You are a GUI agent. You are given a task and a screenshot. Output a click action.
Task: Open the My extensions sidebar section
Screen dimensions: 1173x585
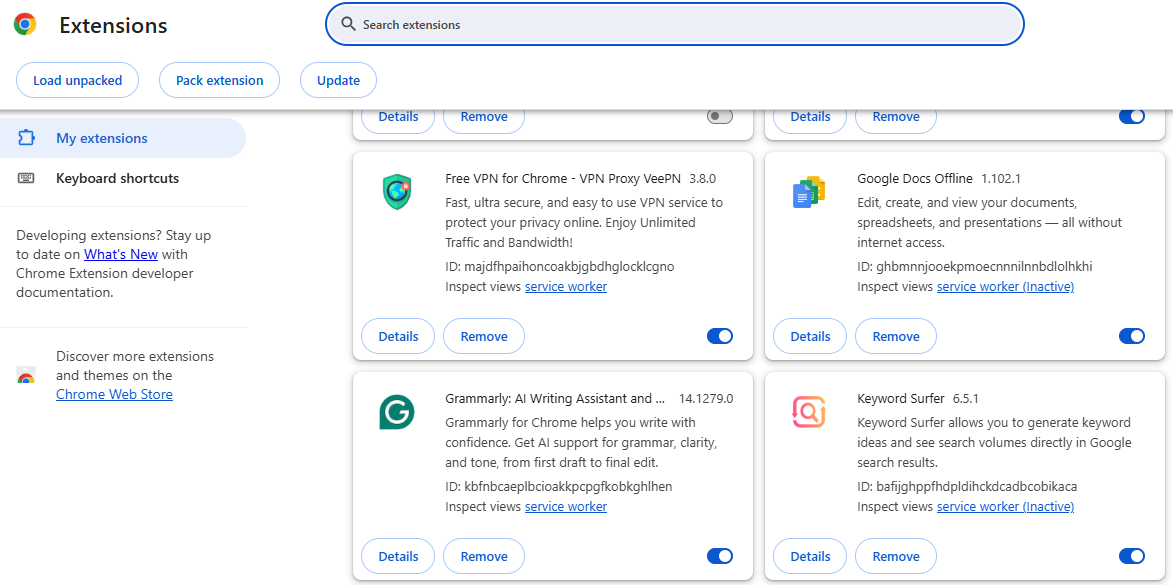coord(102,138)
